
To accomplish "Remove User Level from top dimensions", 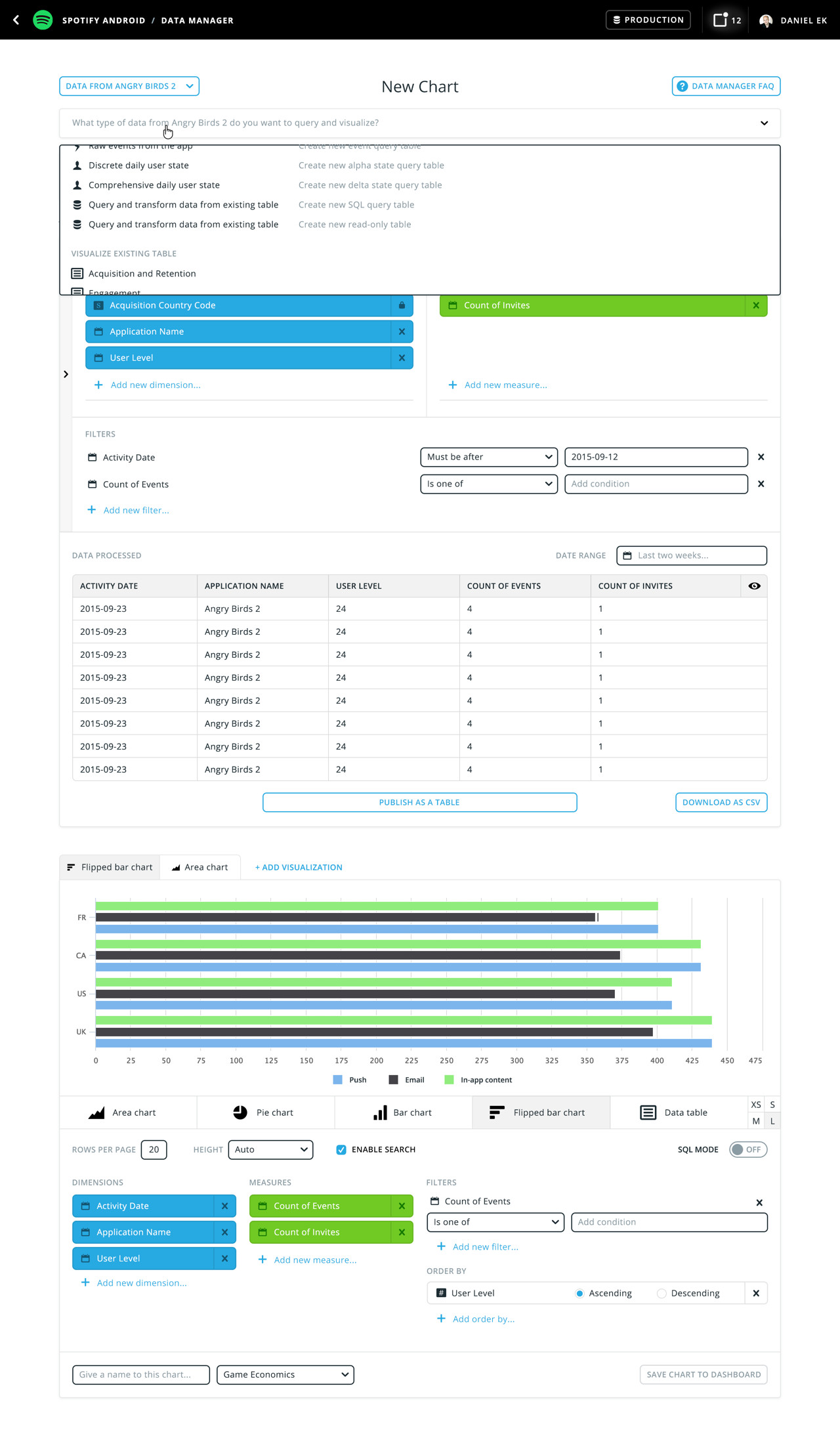I will (402, 358).
